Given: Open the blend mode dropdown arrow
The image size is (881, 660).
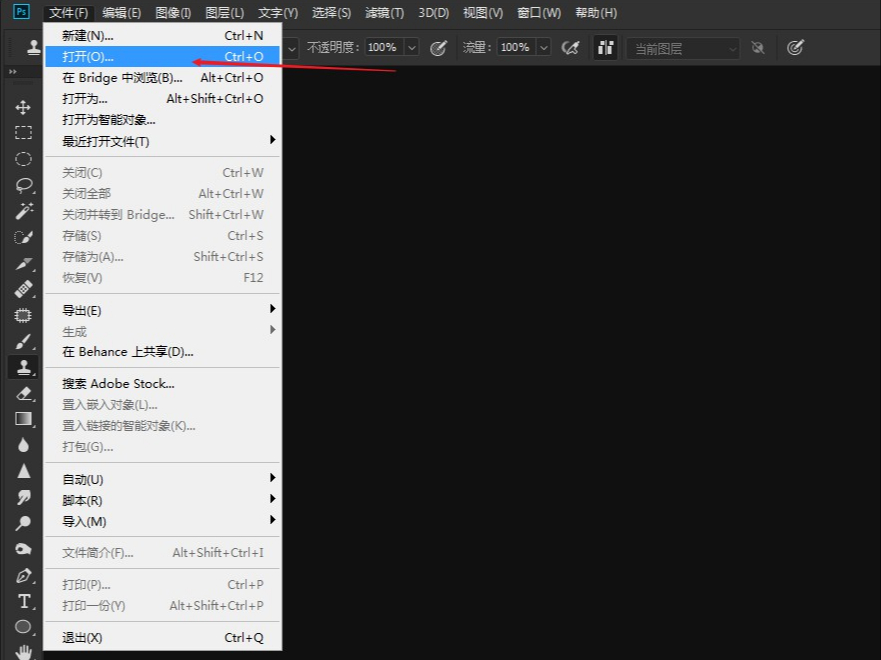Looking at the screenshot, I should point(292,48).
